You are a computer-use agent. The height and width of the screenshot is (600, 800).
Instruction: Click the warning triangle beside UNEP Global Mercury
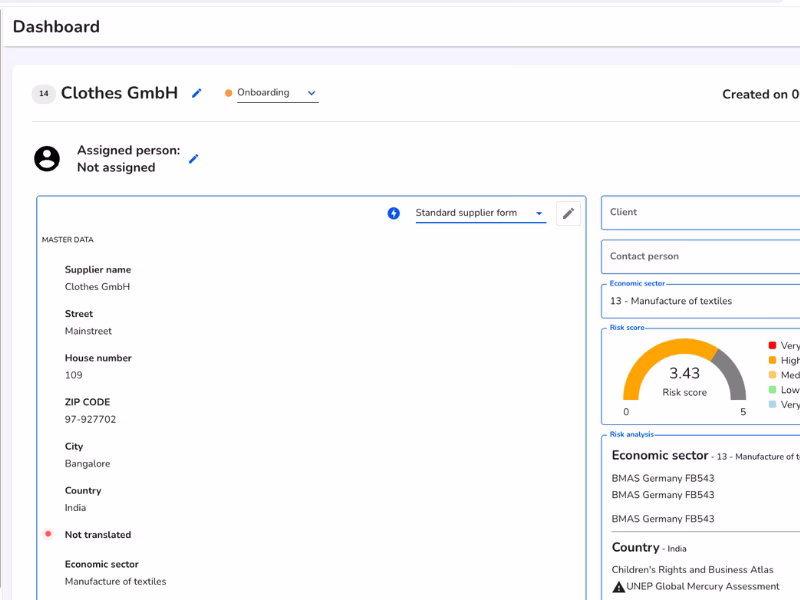tap(619, 587)
